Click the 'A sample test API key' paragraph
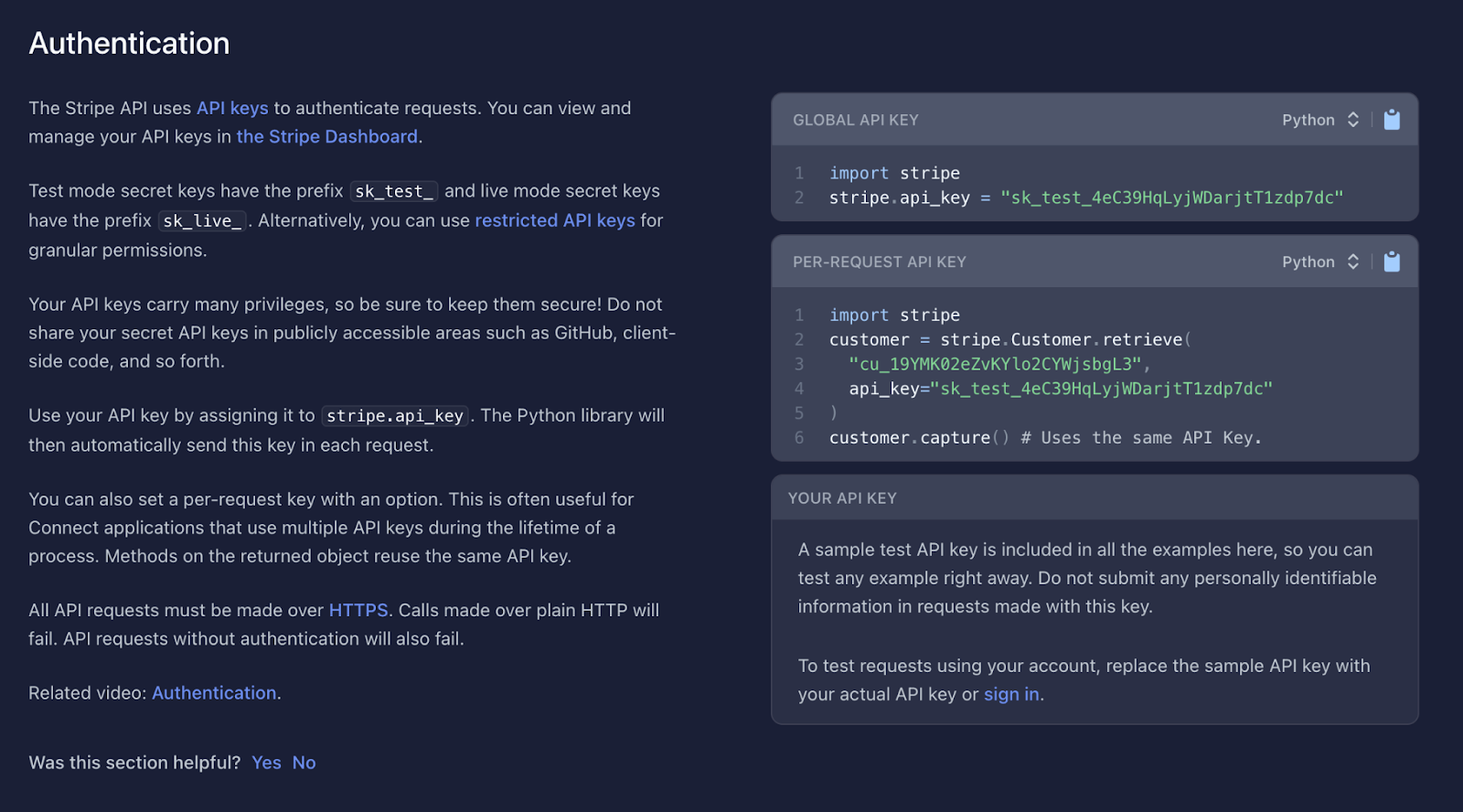 [1087, 578]
